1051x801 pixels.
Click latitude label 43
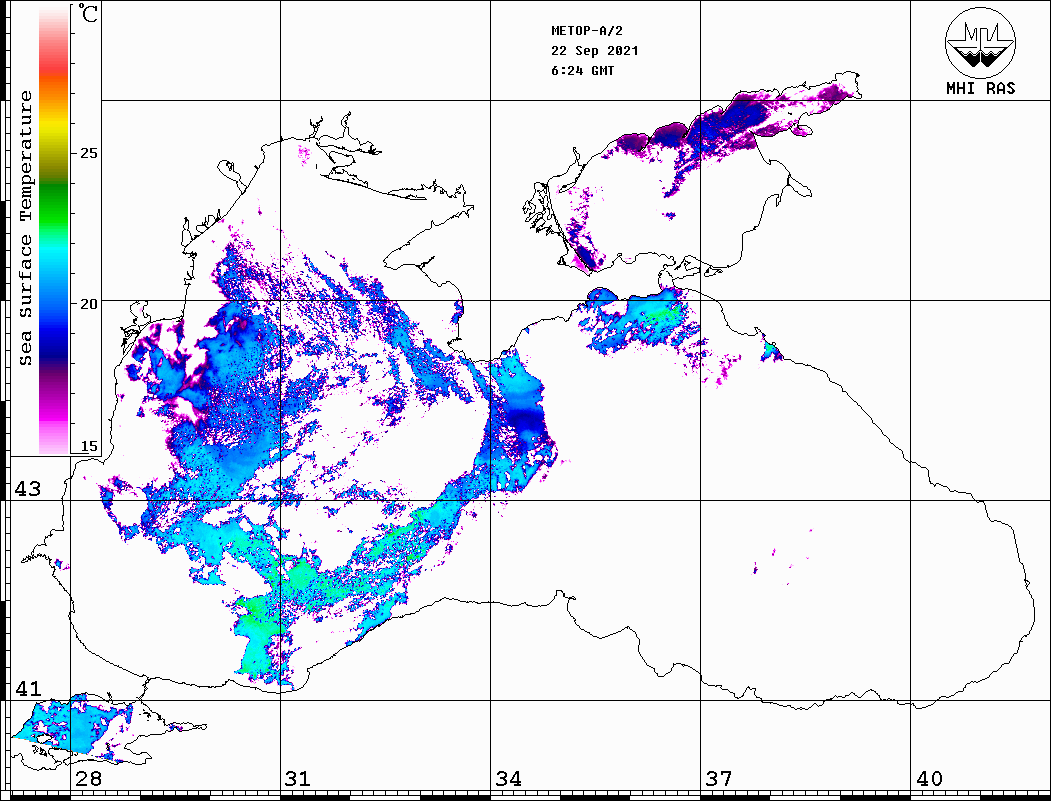pos(27,489)
